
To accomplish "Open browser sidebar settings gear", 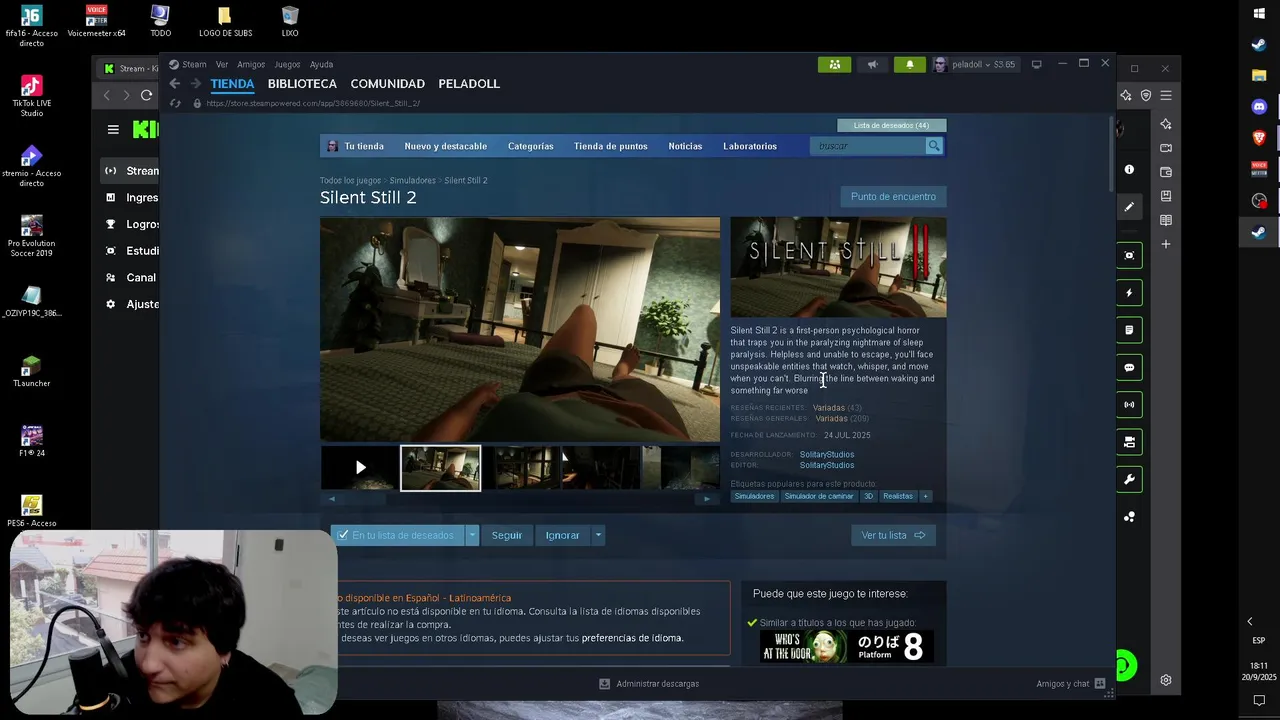I will 1166,680.
